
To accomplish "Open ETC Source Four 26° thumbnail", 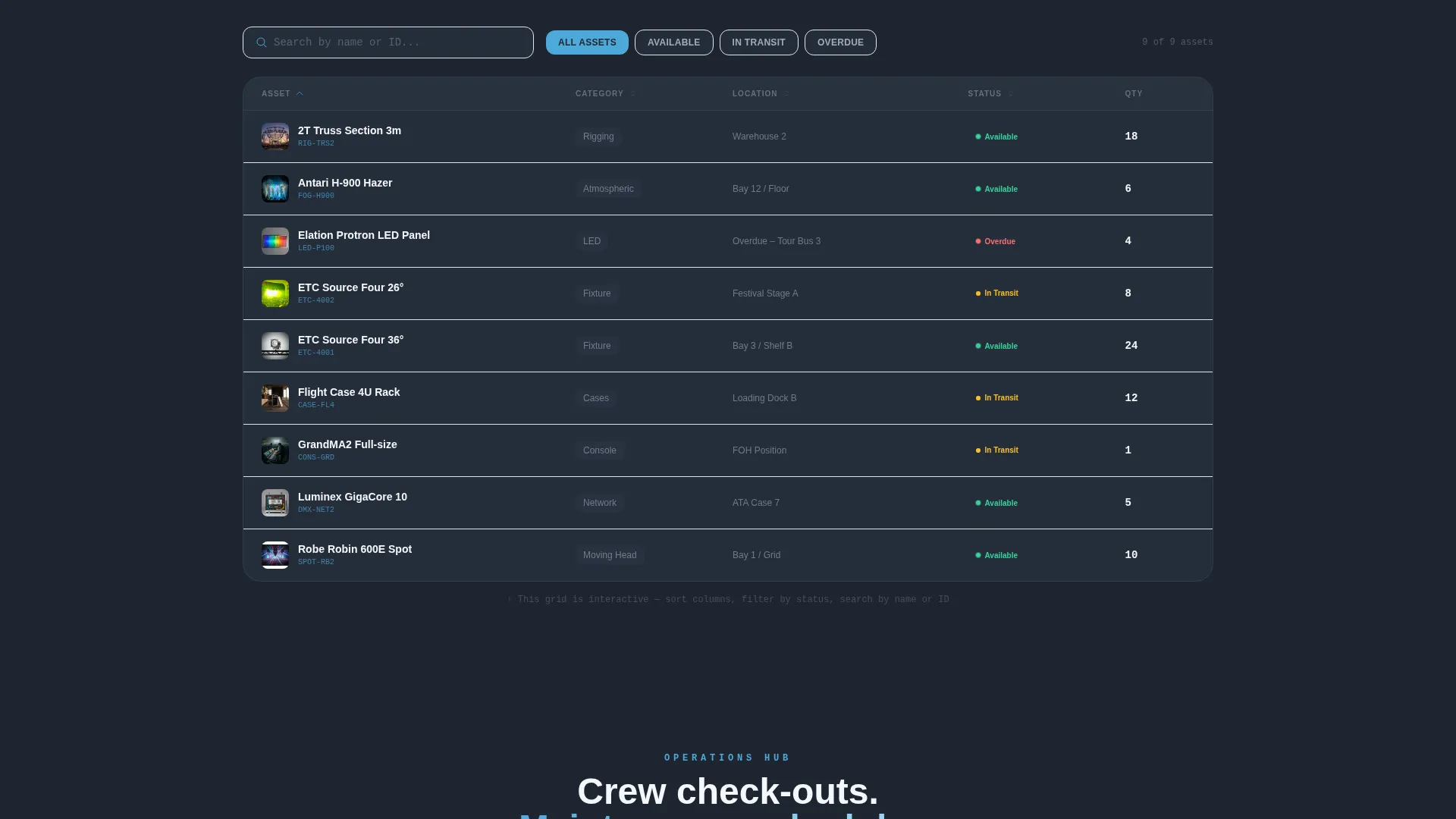I will tap(275, 293).
